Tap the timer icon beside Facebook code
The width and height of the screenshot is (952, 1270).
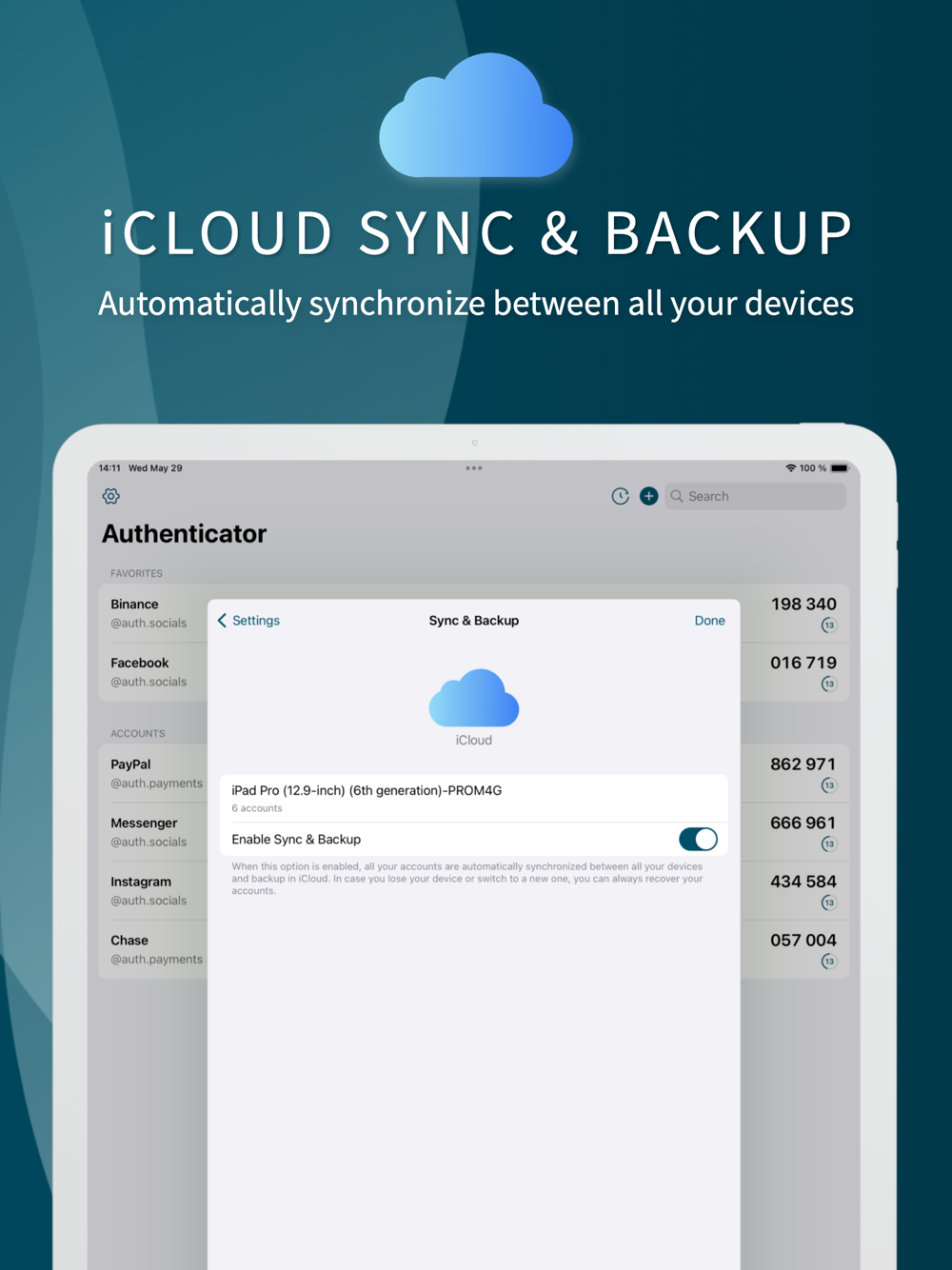[x=829, y=684]
